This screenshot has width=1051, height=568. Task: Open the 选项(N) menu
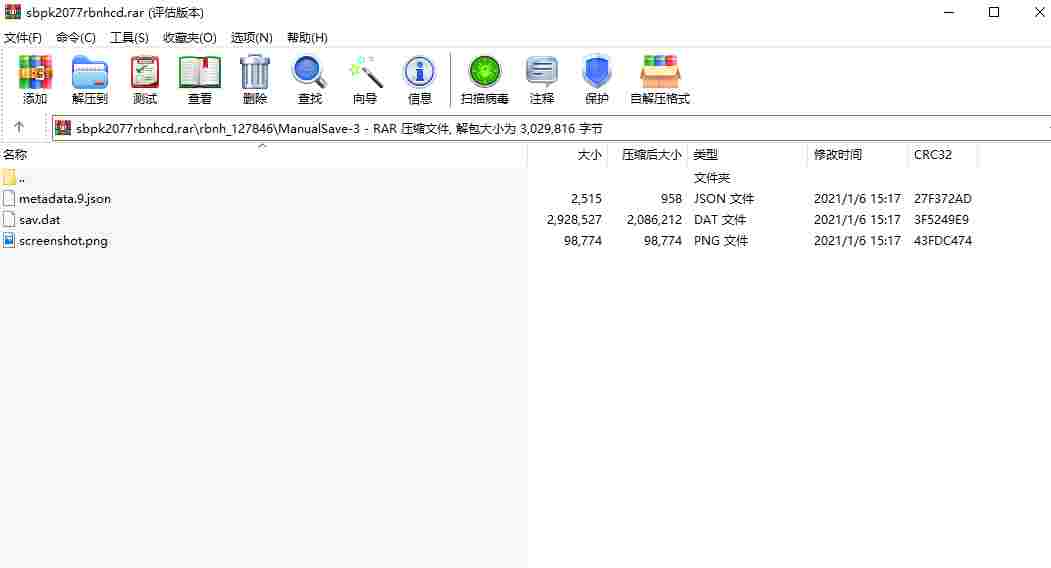click(x=251, y=38)
